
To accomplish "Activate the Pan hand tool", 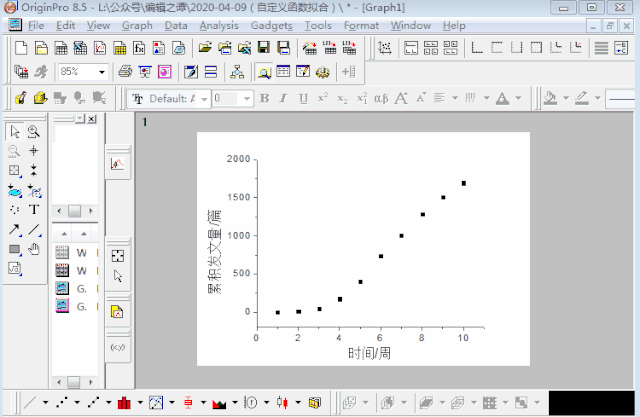I will coord(33,249).
